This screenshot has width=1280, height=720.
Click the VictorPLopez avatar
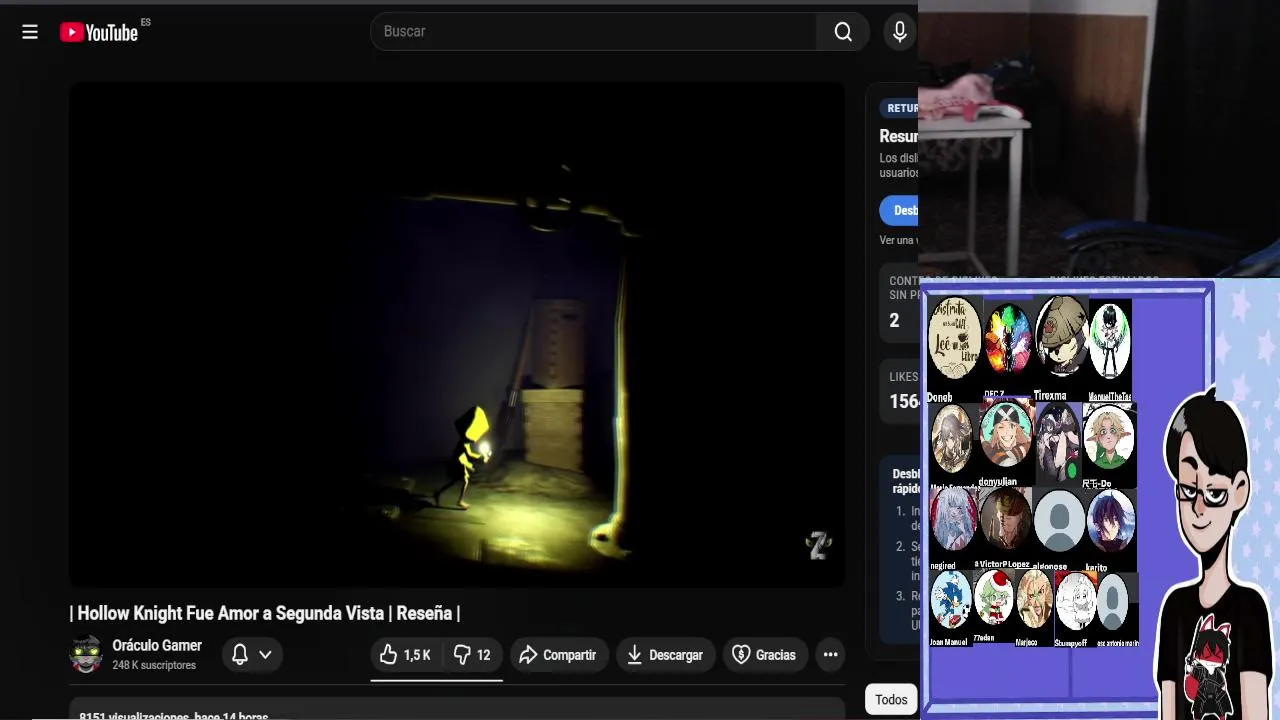tap(1004, 521)
